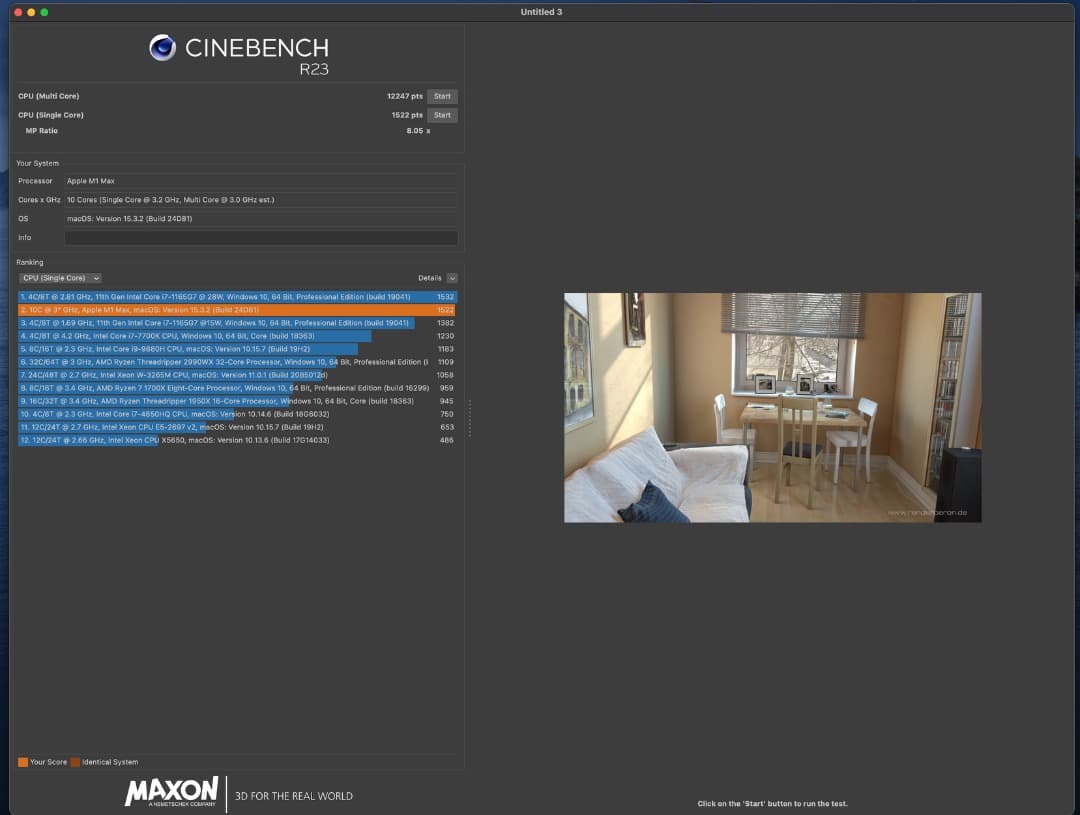Click the green zoom window button
The width and height of the screenshot is (1080, 815).
pos(44,12)
